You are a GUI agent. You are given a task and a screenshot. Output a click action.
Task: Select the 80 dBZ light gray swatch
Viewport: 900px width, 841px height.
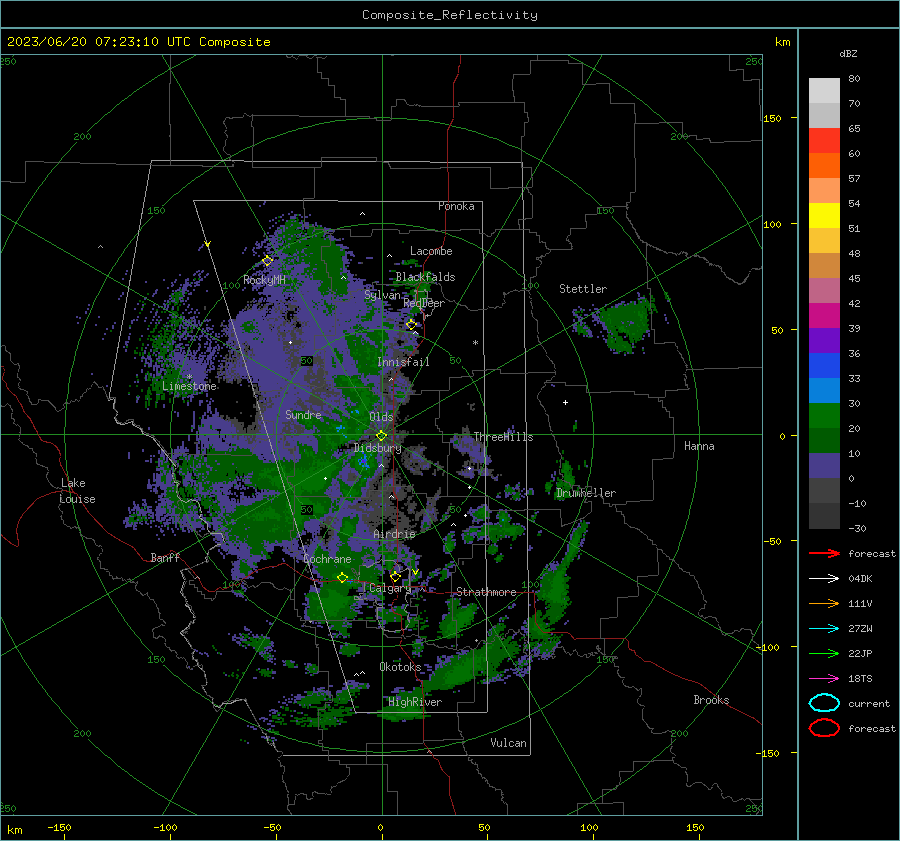pyautogui.click(x=824, y=90)
